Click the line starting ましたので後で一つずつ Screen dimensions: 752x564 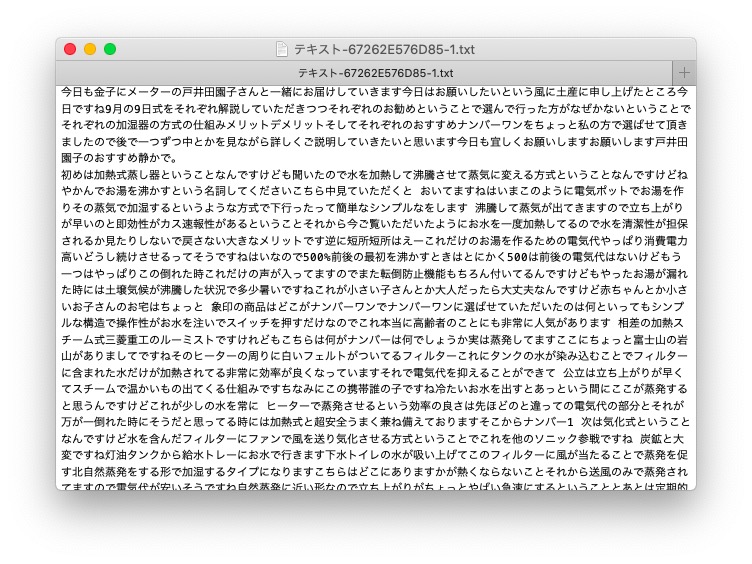pyautogui.click(x=375, y=141)
